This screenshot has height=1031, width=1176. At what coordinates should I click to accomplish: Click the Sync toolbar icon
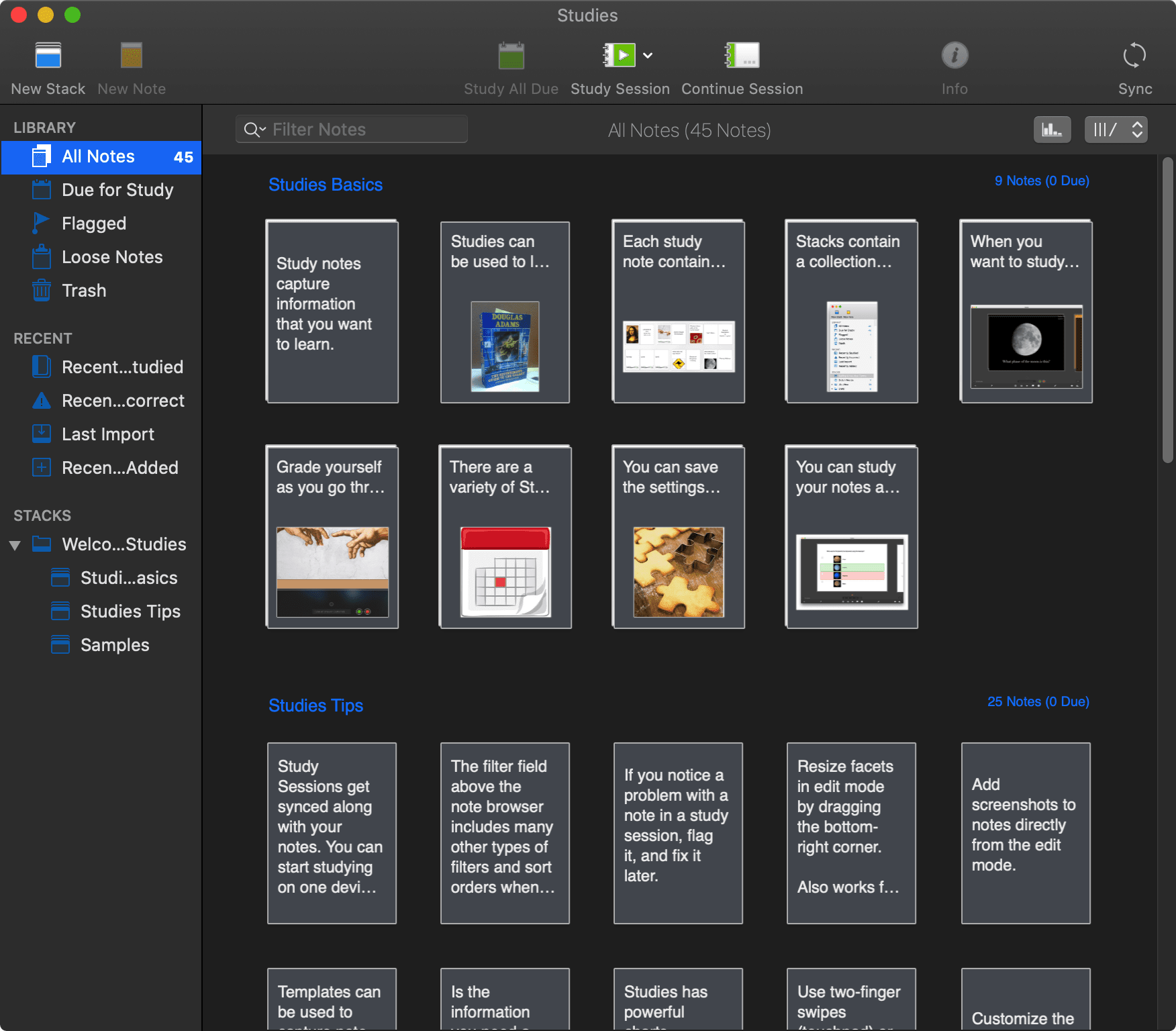[1135, 56]
